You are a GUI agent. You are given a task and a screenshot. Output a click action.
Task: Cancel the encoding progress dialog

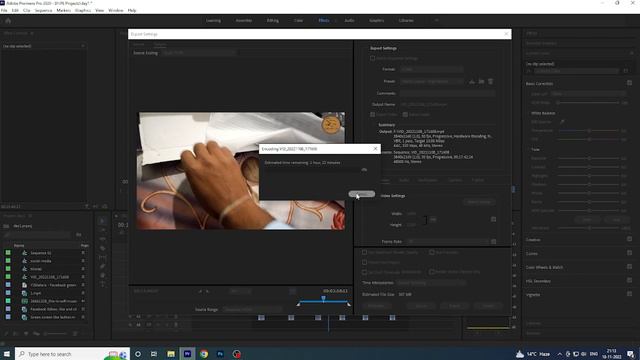pyautogui.click(x=362, y=194)
